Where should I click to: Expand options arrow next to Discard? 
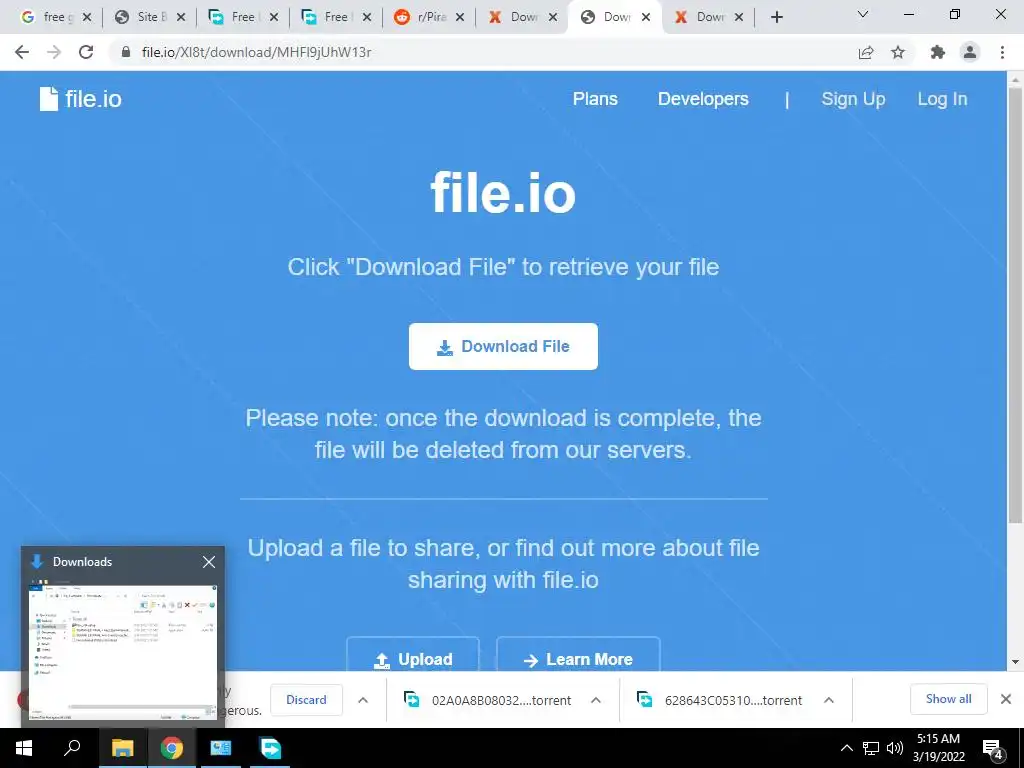363,700
